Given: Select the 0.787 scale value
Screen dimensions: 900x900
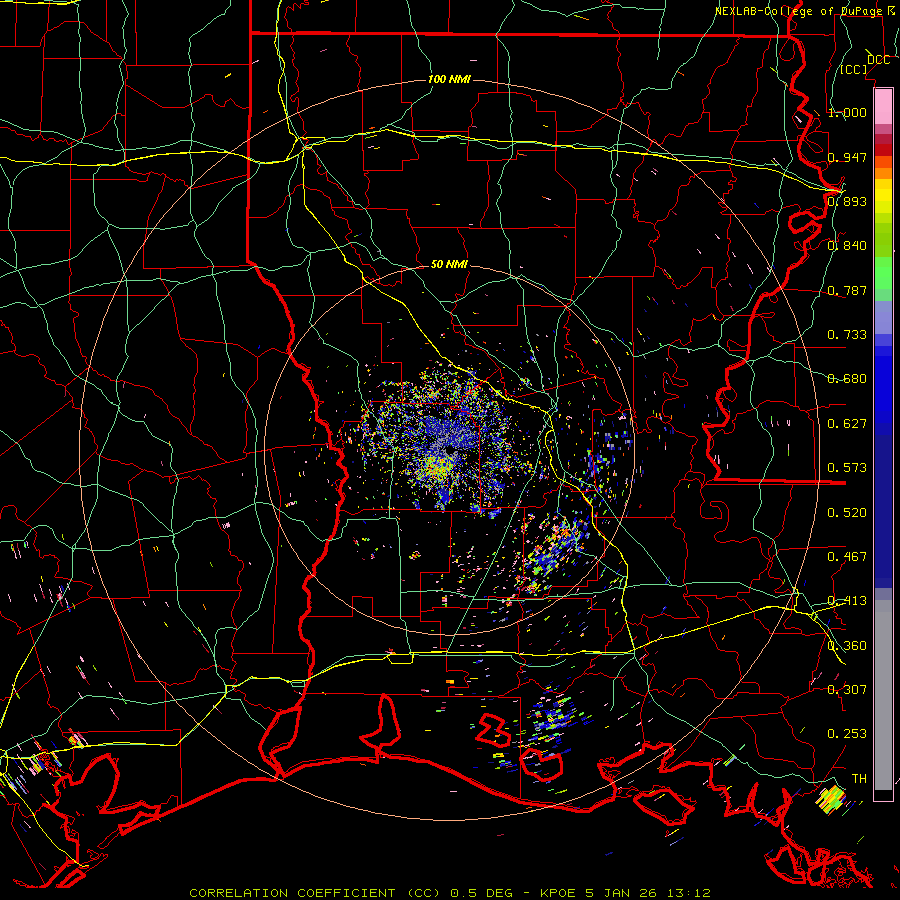Looking at the screenshot, I should (847, 290).
